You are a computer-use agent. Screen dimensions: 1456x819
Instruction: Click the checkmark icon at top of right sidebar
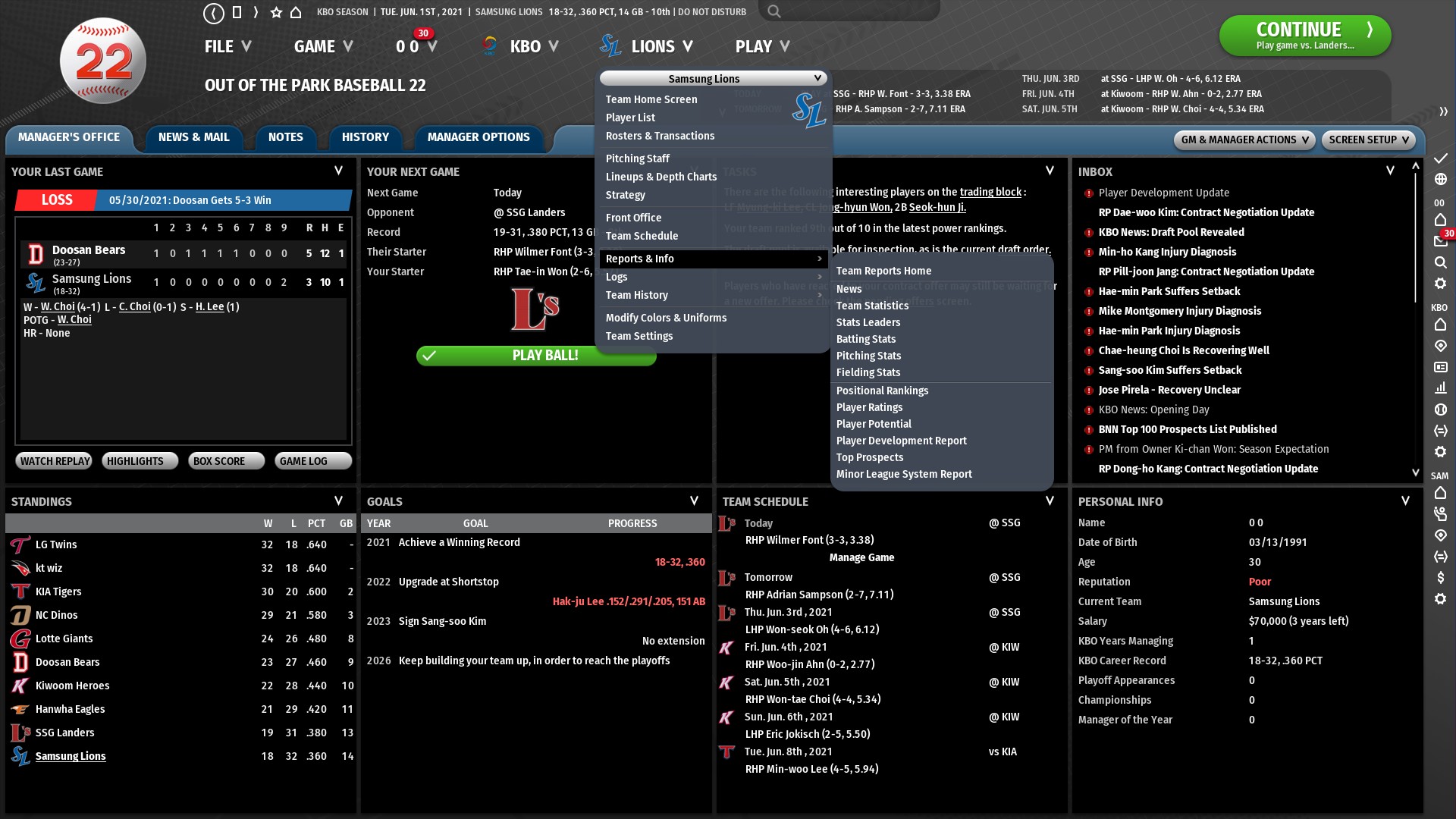tap(1440, 158)
